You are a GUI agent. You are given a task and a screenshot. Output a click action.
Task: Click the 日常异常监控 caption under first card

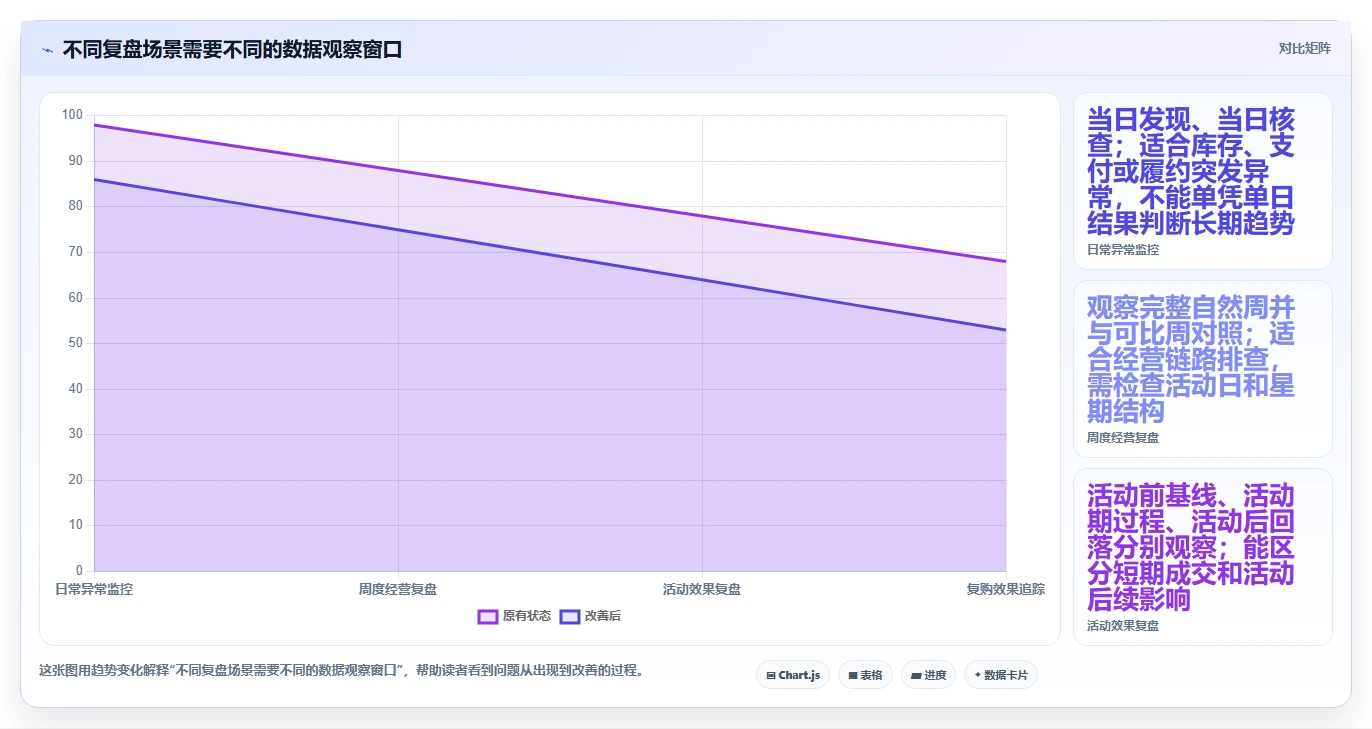pyautogui.click(x=1123, y=250)
